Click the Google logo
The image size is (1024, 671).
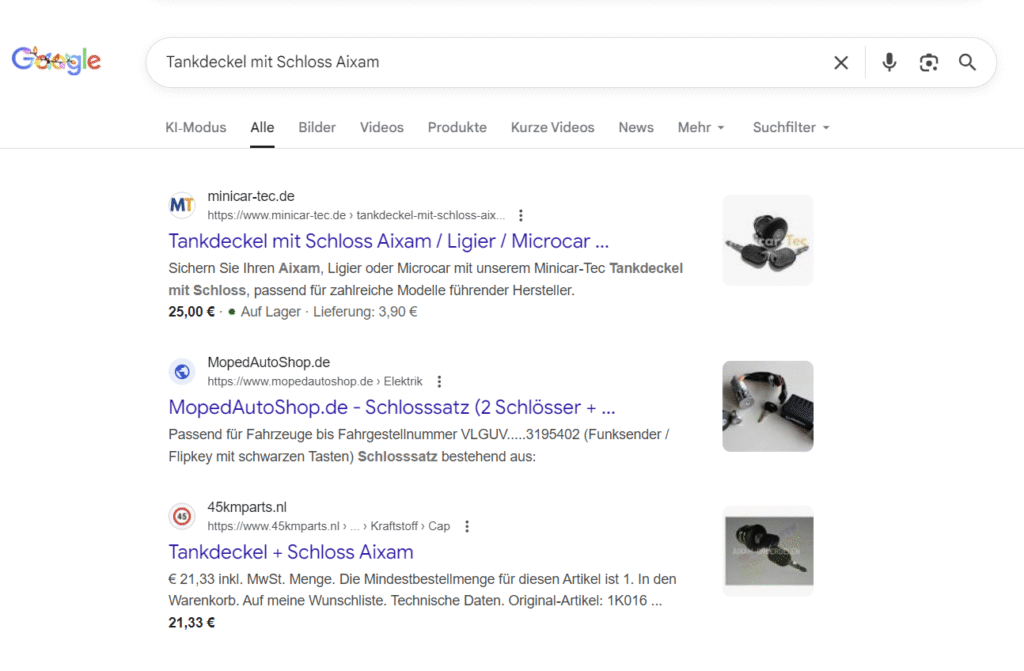coord(56,60)
